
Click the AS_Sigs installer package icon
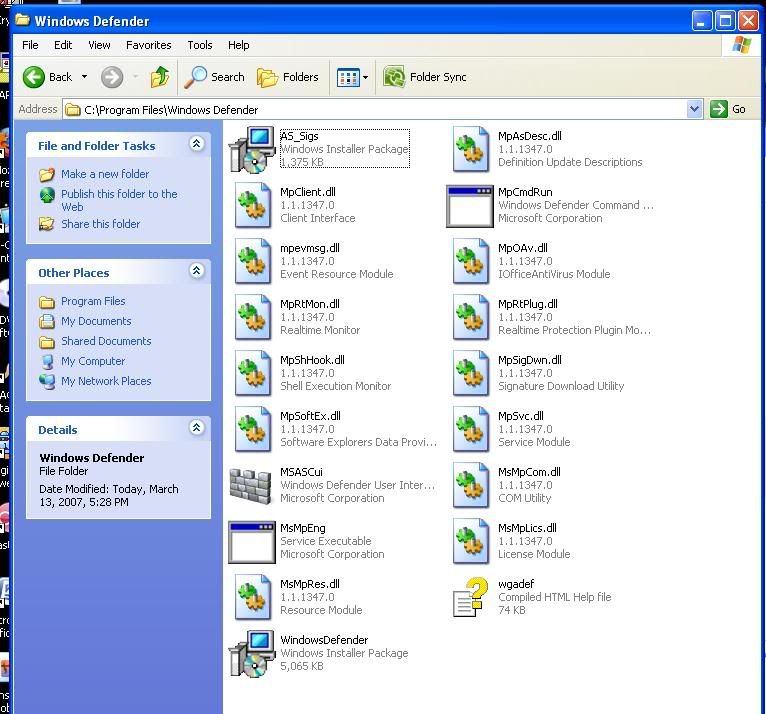click(x=252, y=149)
